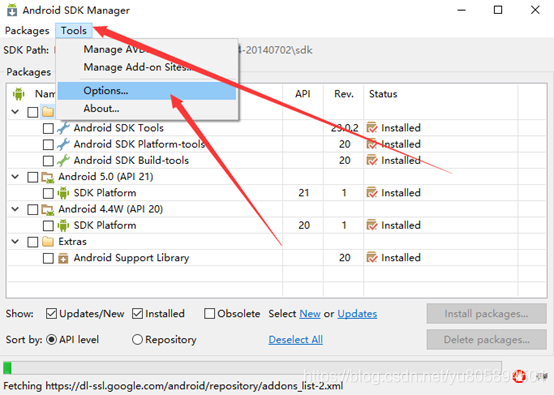
Task: Check the Android SDK Tools checkbox
Action: 48,128
